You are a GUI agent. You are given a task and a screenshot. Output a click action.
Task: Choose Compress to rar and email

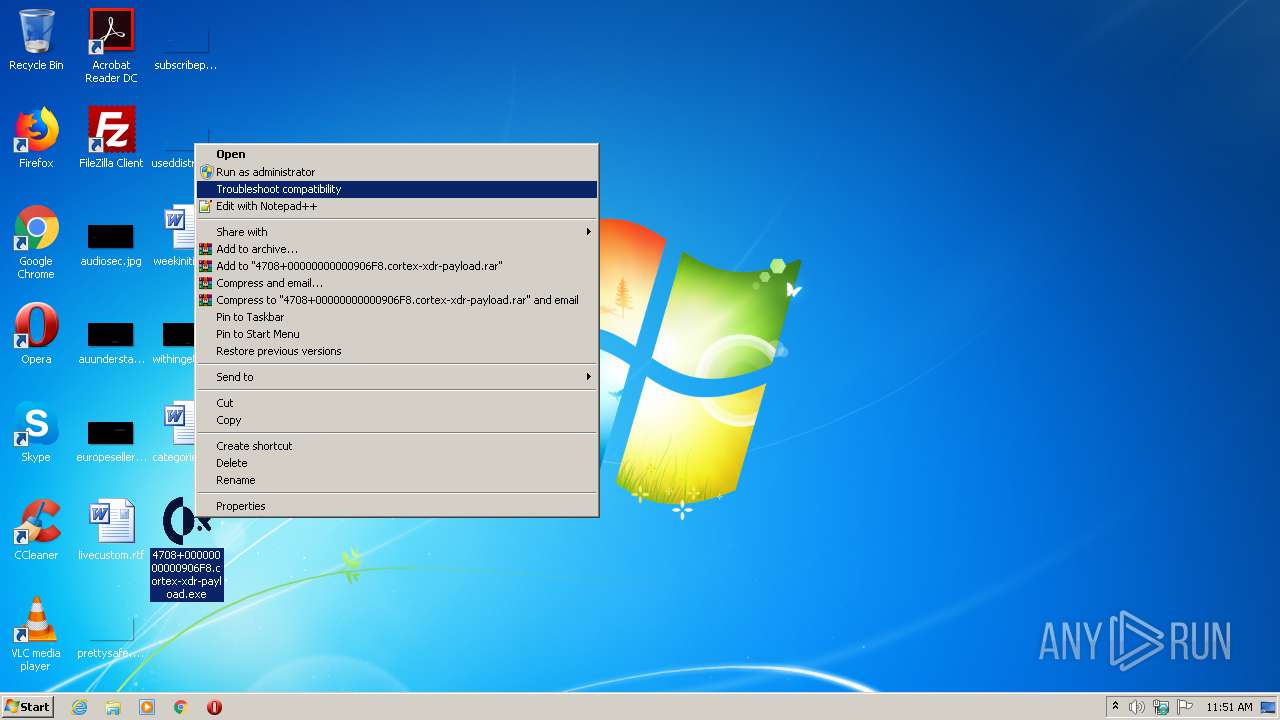tap(397, 300)
